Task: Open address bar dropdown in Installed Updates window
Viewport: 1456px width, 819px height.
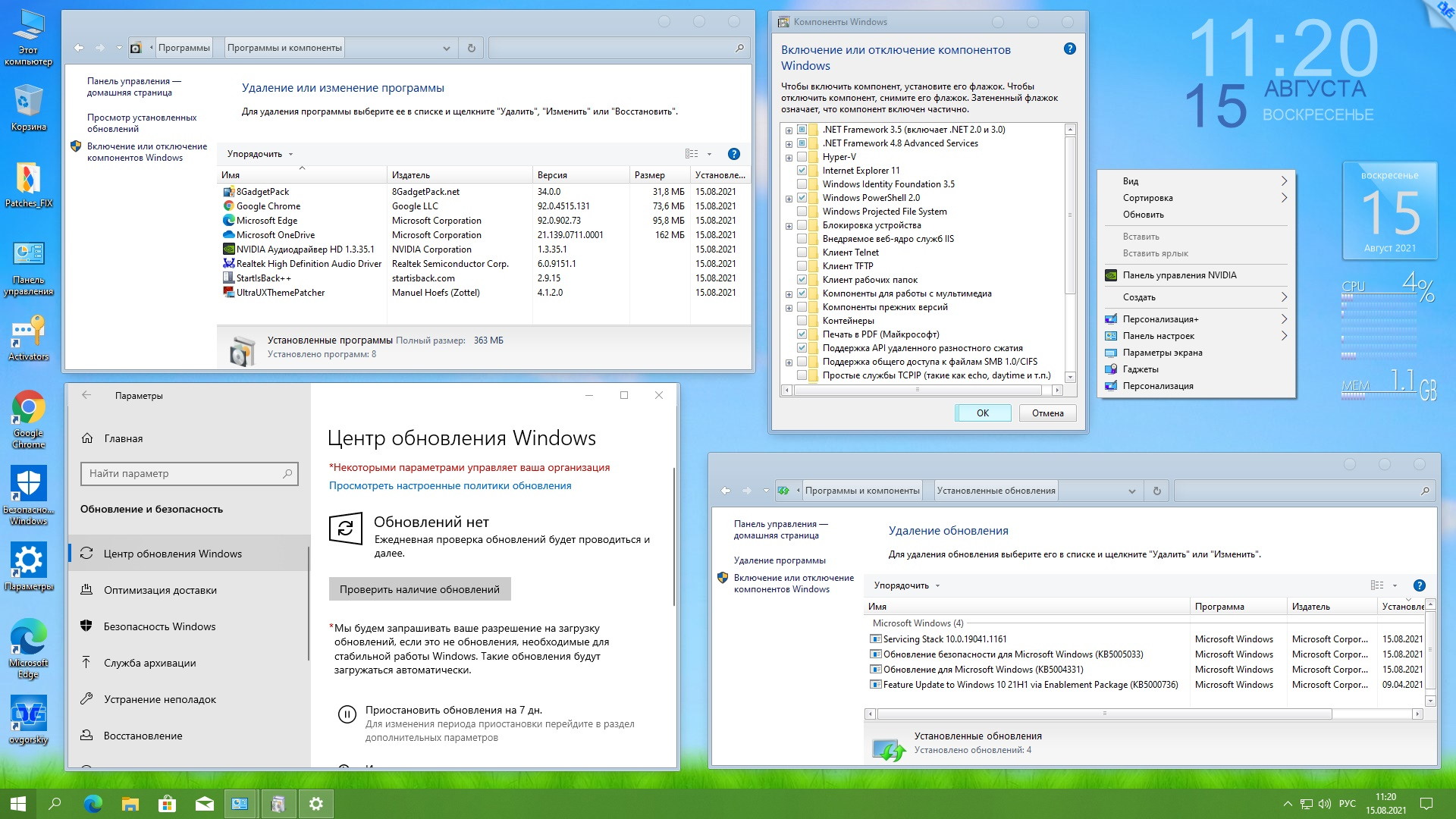Action: tap(1131, 491)
